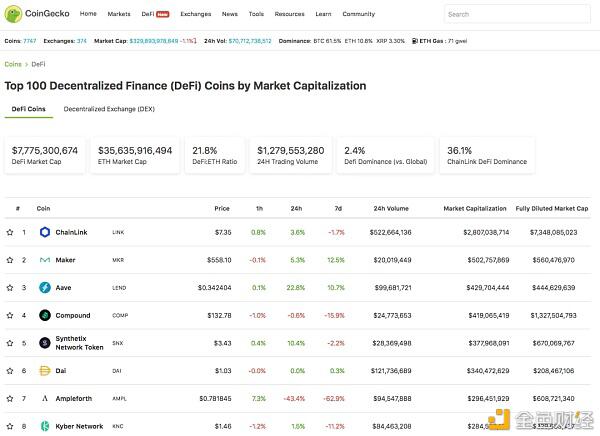
Task: Open the ChainLink coin name link
Action: click(71, 232)
